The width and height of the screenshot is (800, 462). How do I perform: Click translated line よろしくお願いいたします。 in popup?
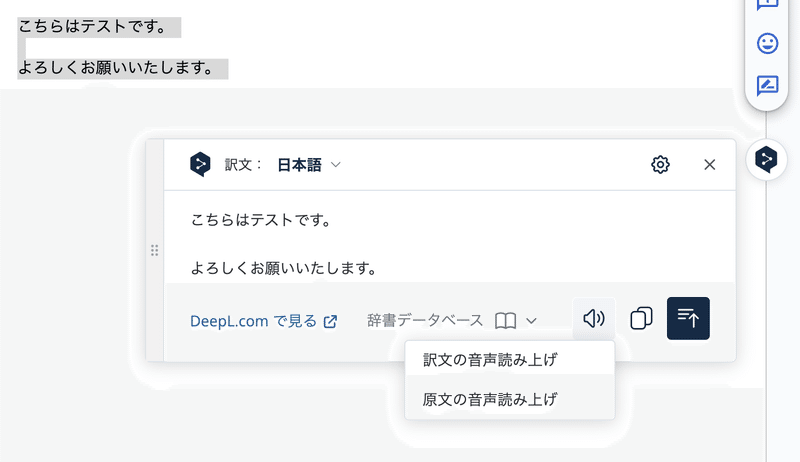(283, 268)
